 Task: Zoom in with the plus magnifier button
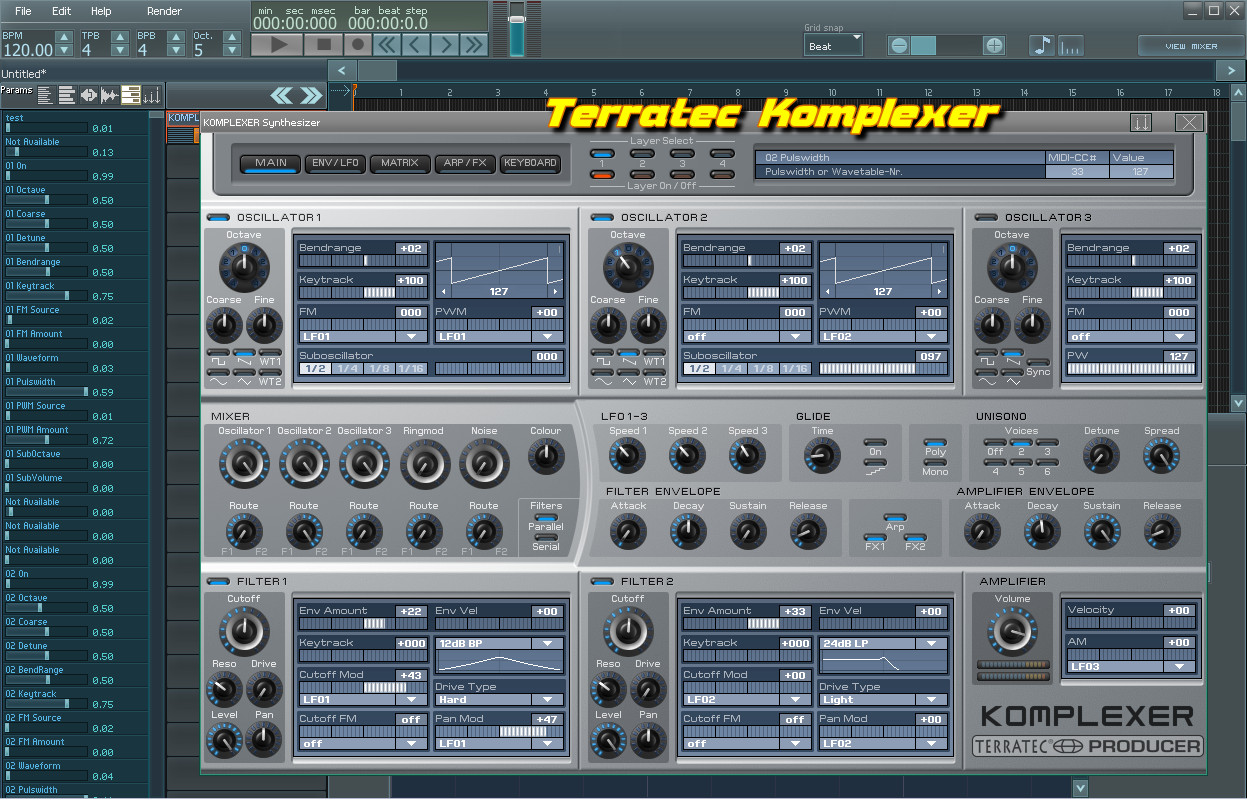(x=994, y=45)
